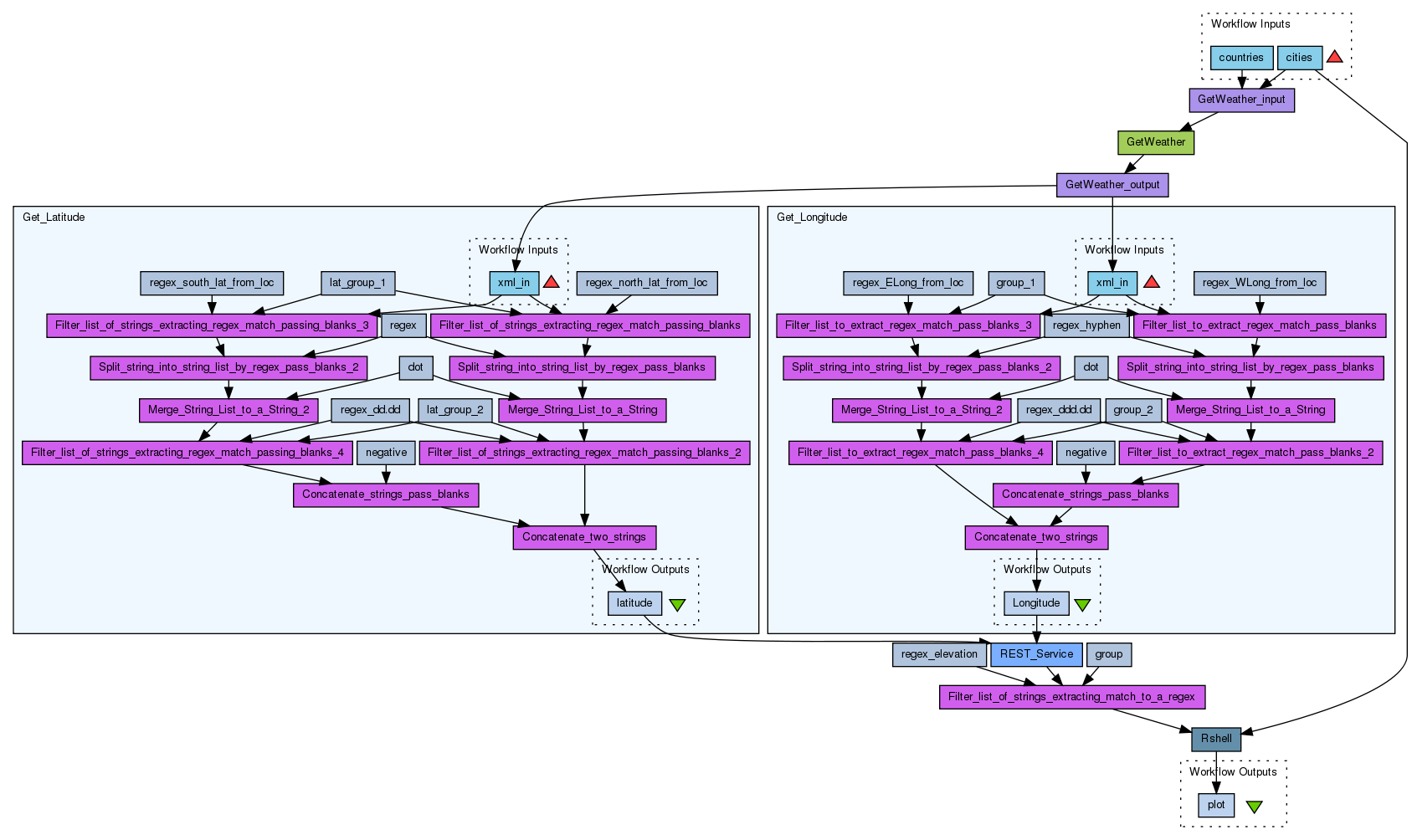This screenshot has height=840, width=1412.
Task: Click the red triangle beside the cities input
Action: click(1335, 57)
